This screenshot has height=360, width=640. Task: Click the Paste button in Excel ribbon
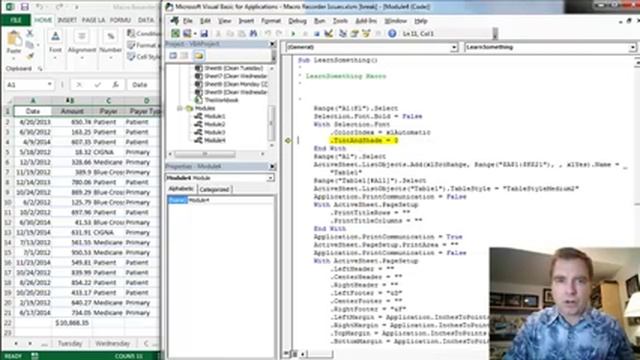(x=14, y=42)
